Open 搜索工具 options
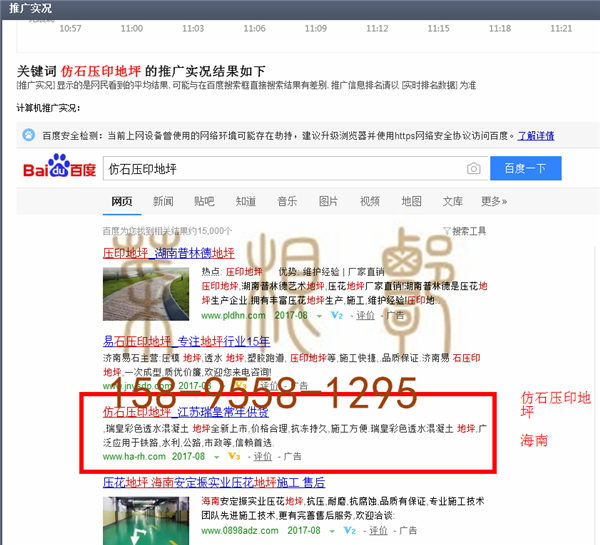 tap(469, 231)
